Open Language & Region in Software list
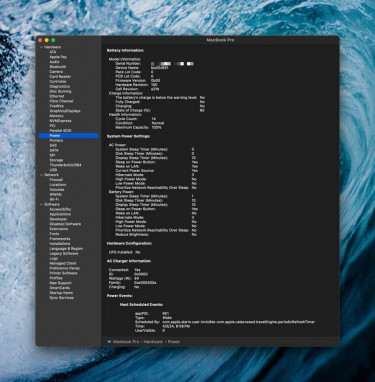Image resolution: width=375 pixels, height=382 pixels. coord(66,249)
